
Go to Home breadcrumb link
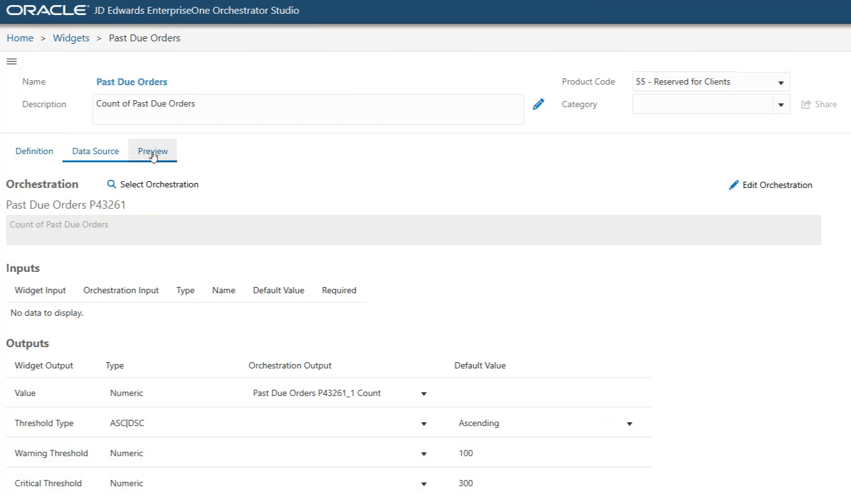point(20,38)
